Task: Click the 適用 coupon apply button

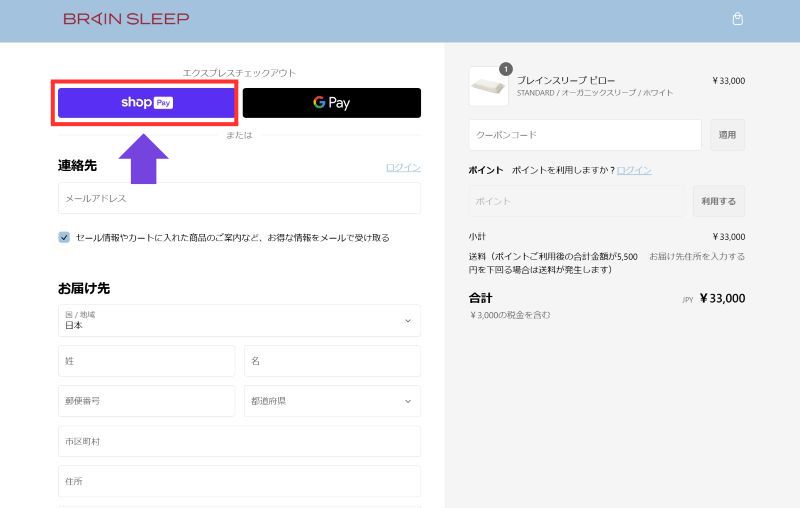Action: coord(727,135)
